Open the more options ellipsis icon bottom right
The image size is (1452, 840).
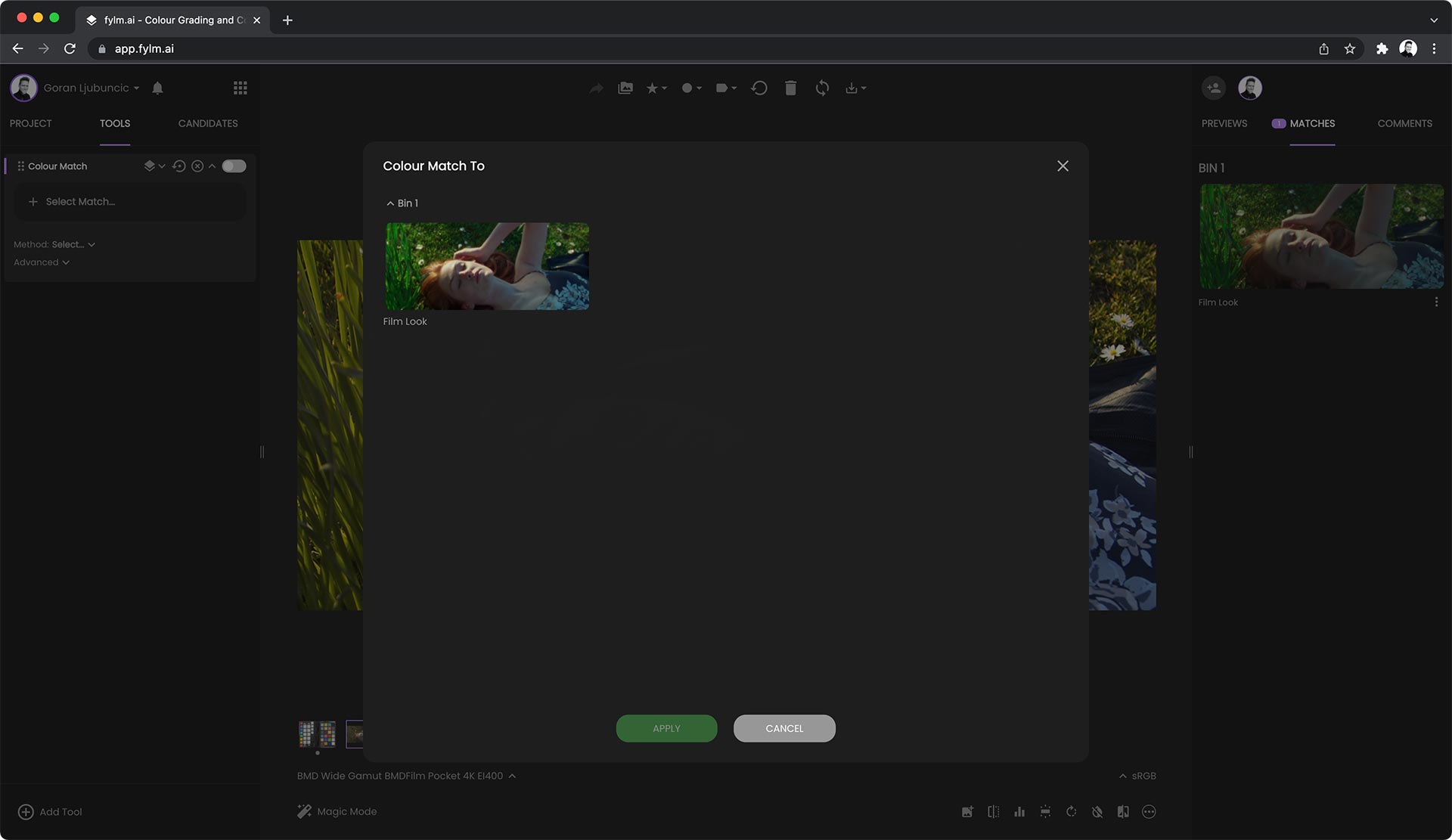1149,811
